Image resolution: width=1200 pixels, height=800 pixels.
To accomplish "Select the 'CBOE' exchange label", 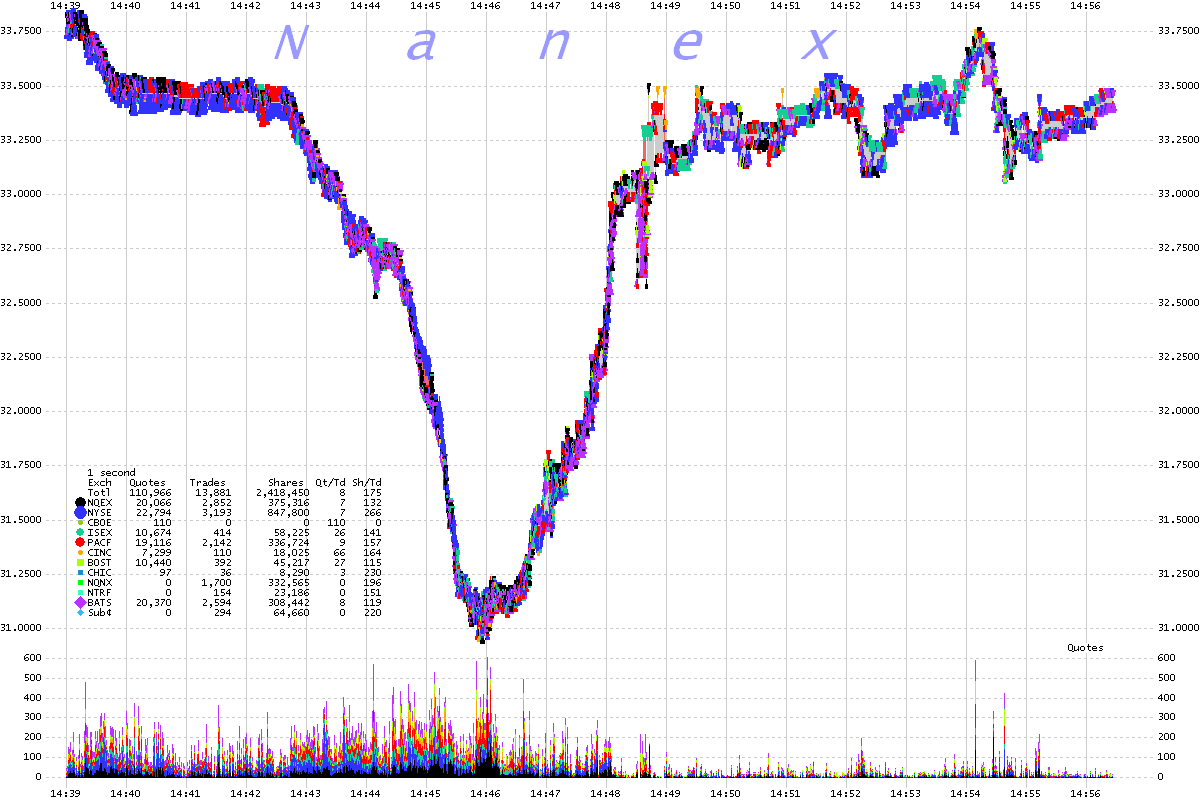I will click(x=100, y=523).
